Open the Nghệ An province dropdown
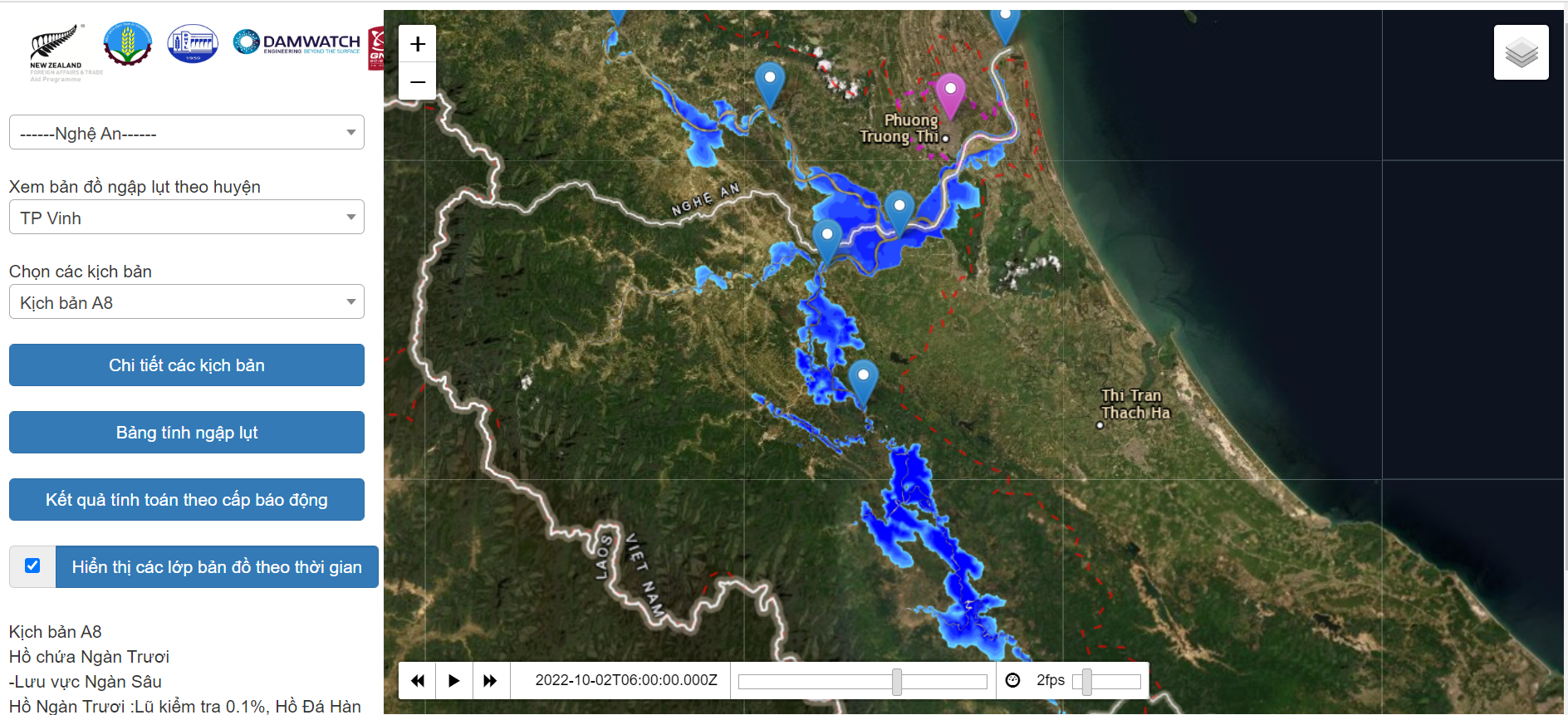Image resolution: width=1568 pixels, height=715 pixels. (x=186, y=133)
